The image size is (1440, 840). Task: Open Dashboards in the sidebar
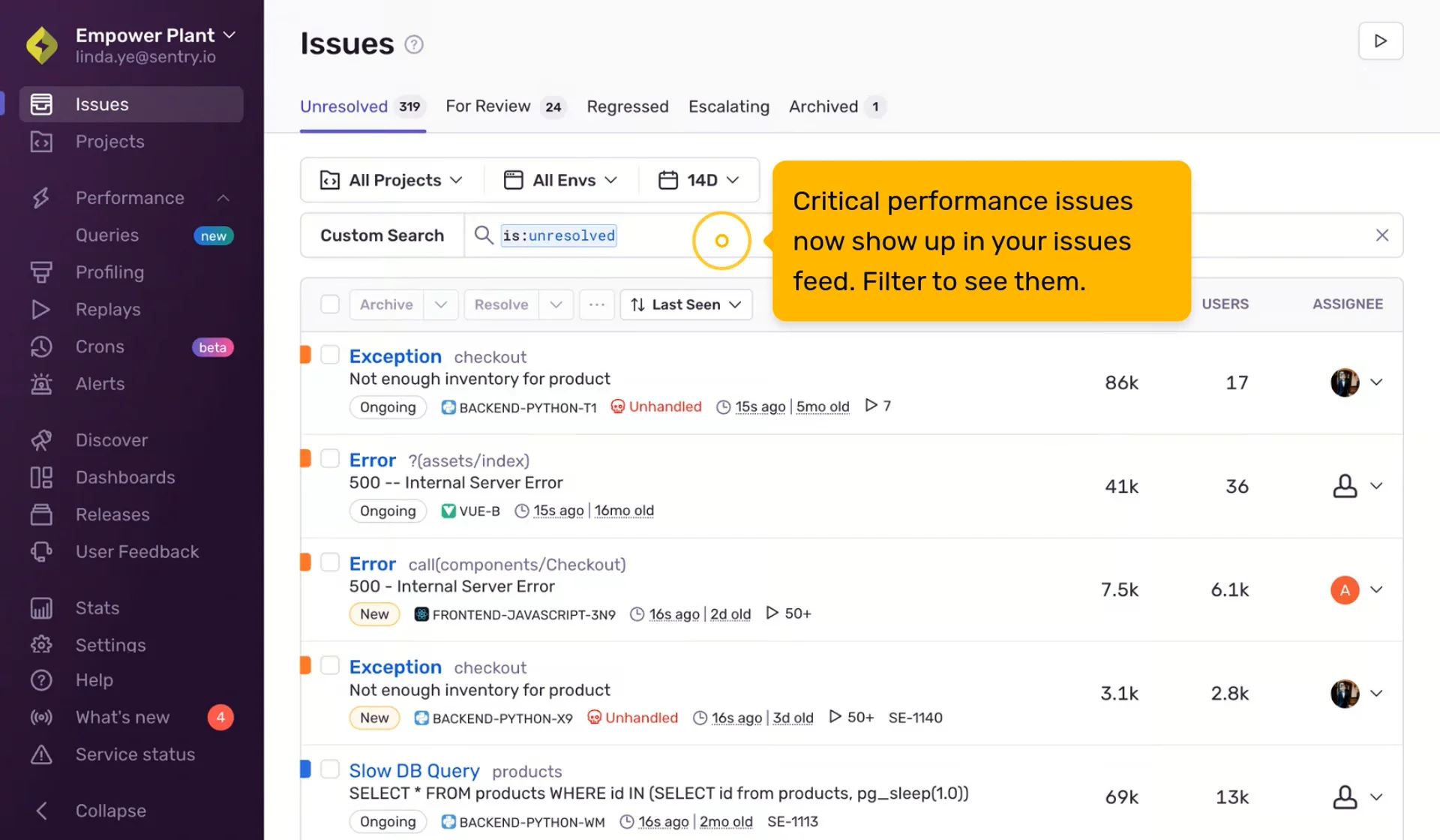[x=125, y=478]
